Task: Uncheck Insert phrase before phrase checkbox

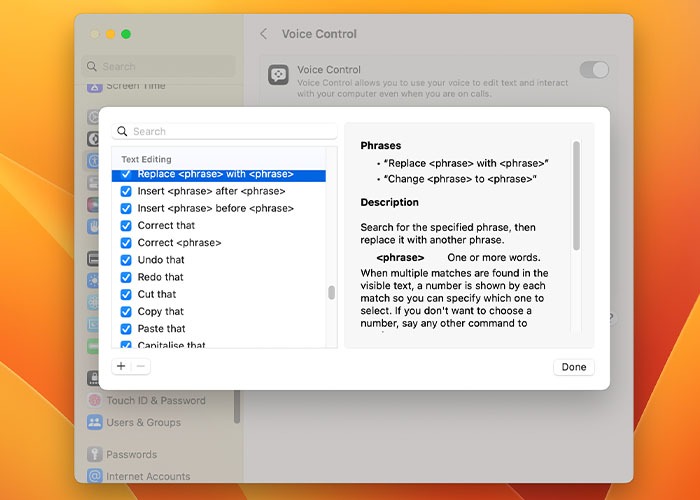Action: click(126, 208)
